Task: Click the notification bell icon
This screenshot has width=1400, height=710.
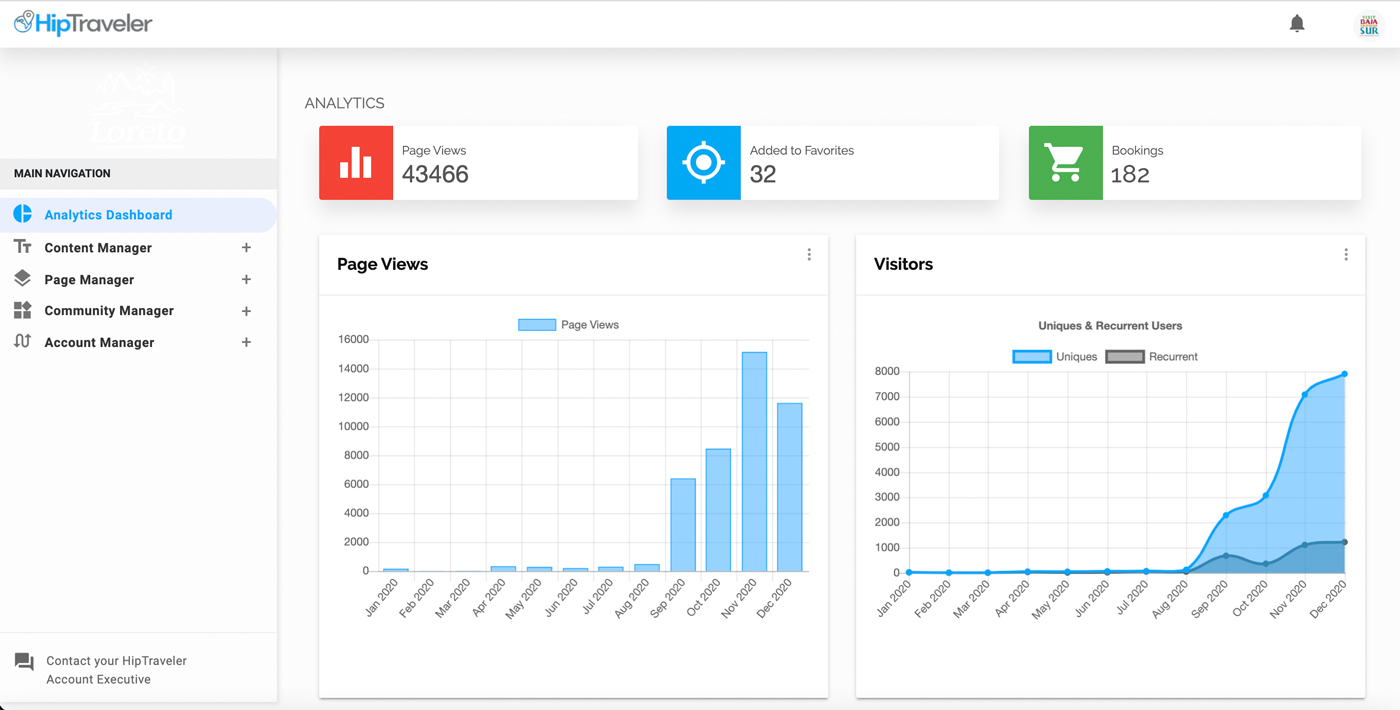Action: (1297, 23)
